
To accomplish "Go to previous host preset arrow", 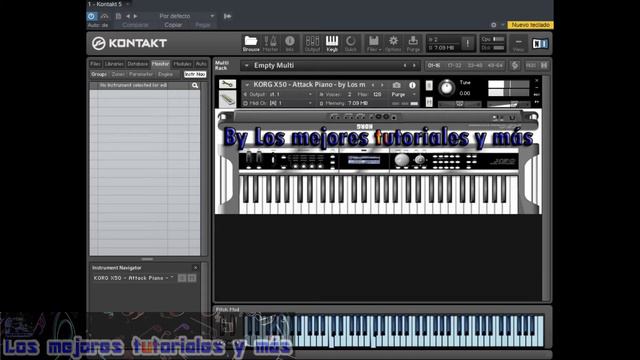I will [x=128, y=16].
